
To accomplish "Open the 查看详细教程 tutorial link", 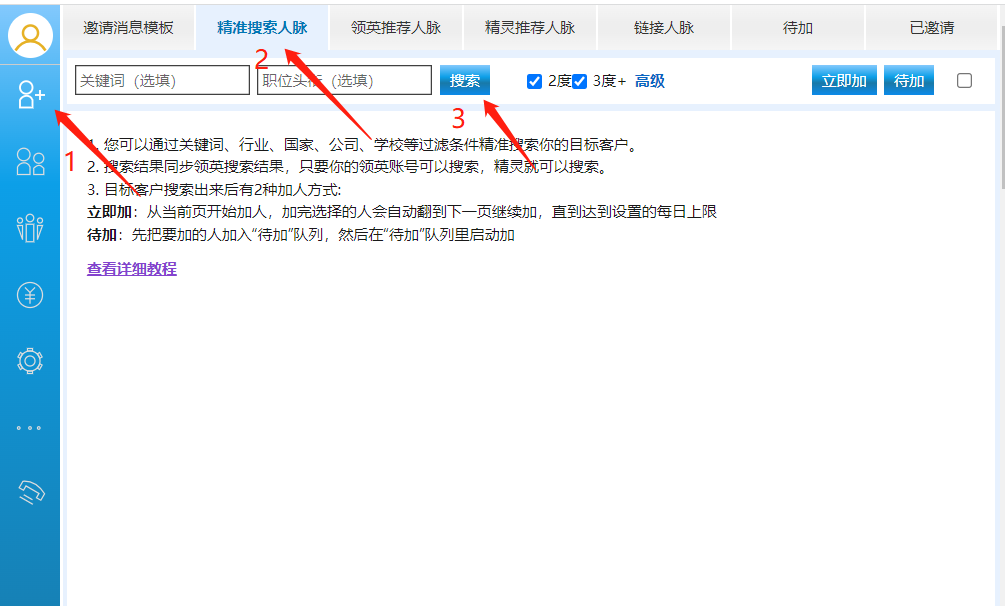I will (x=132, y=269).
